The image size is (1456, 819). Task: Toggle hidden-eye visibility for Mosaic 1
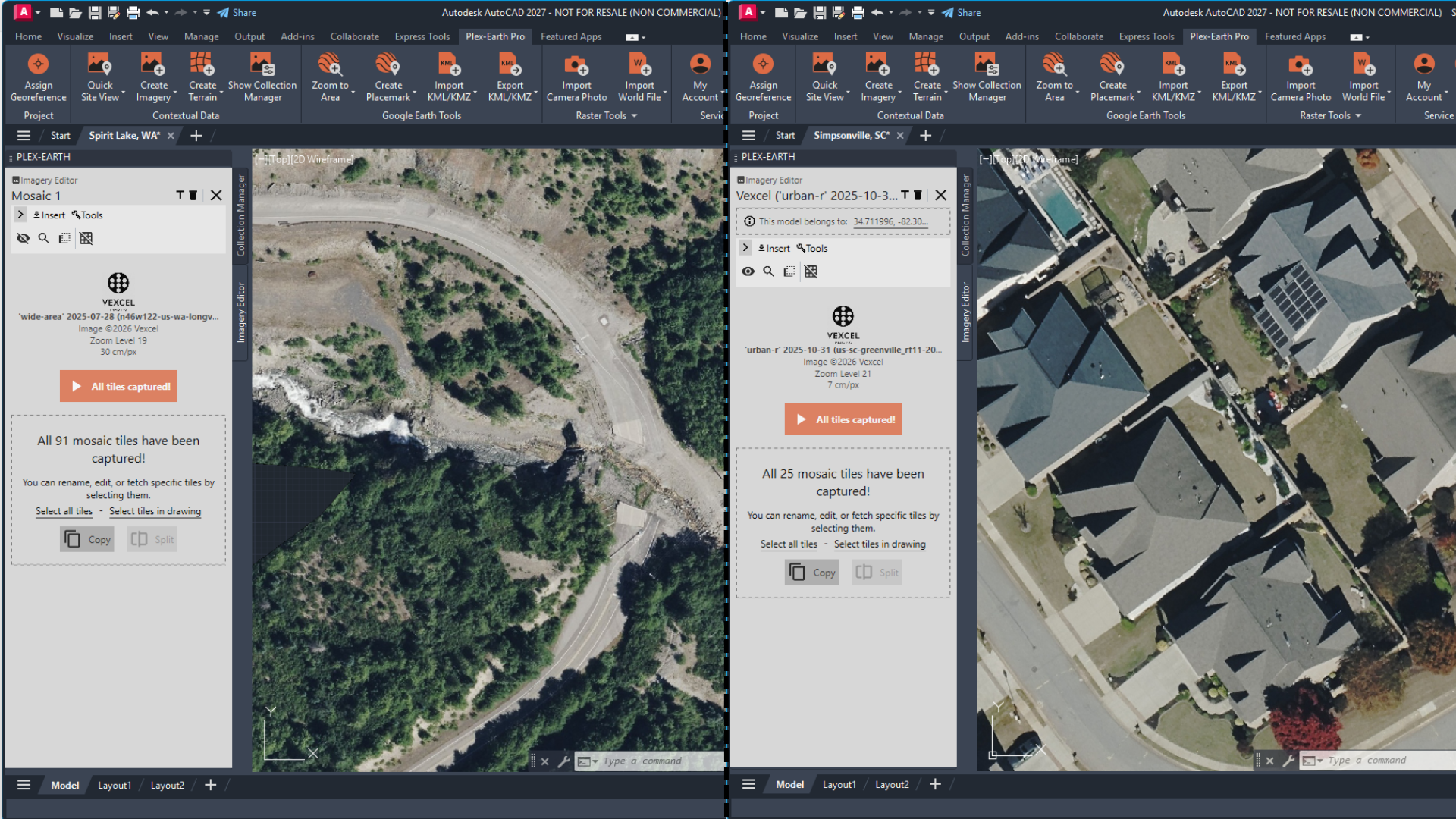[x=23, y=238]
